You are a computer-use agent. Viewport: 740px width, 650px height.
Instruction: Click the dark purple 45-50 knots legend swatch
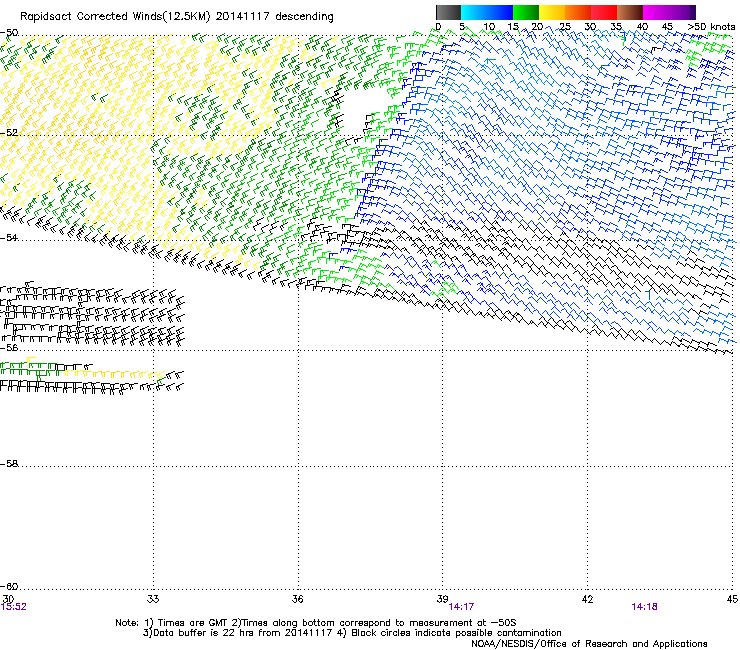[x=682, y=12]
